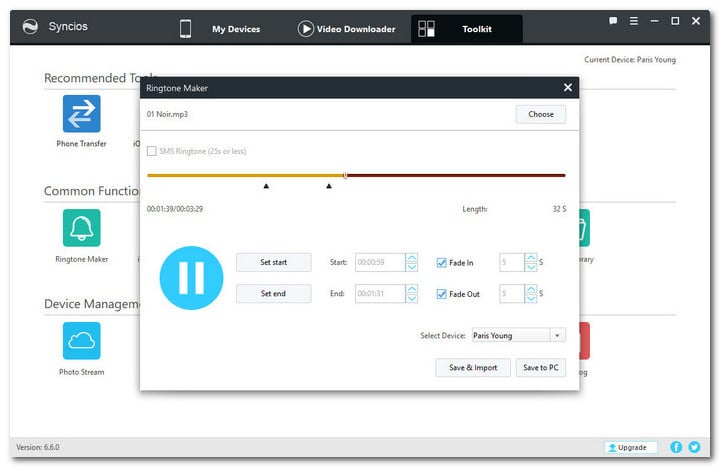Viewport: 721px width, 468px height.
Task: Open the Phone Transfer tool icon
Action: coord(81,114)
